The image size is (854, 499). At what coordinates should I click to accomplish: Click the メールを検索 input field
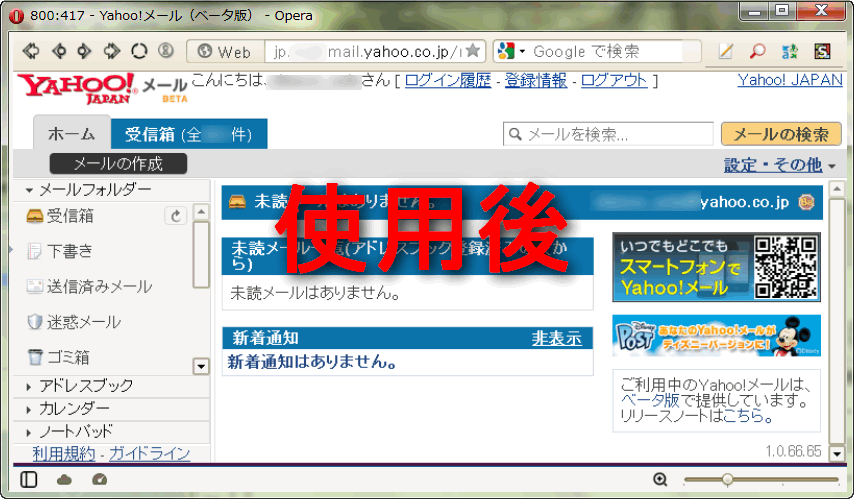tap(608, 134)
